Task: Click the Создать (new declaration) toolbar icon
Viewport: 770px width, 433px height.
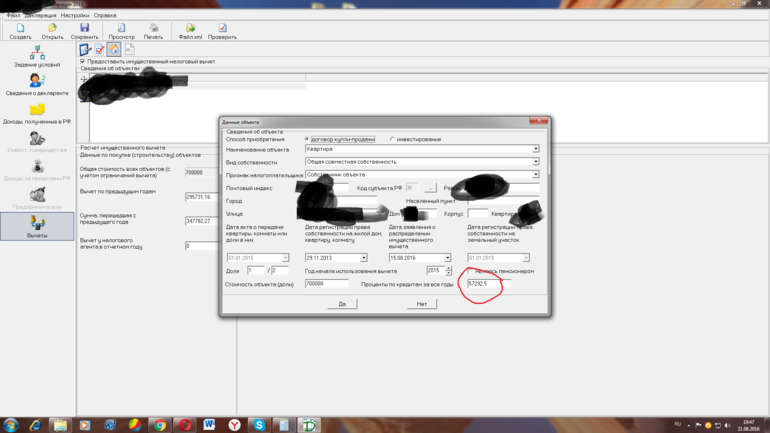Action: [20, 30]
